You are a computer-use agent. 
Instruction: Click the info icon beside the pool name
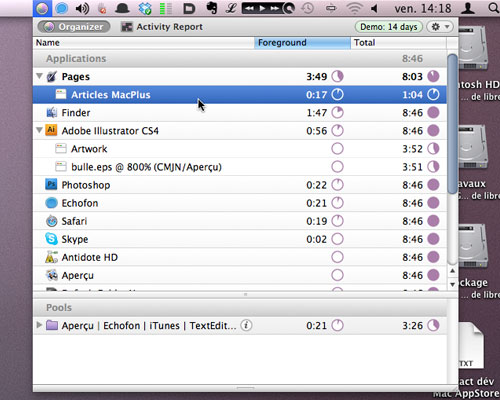(246, 325)
